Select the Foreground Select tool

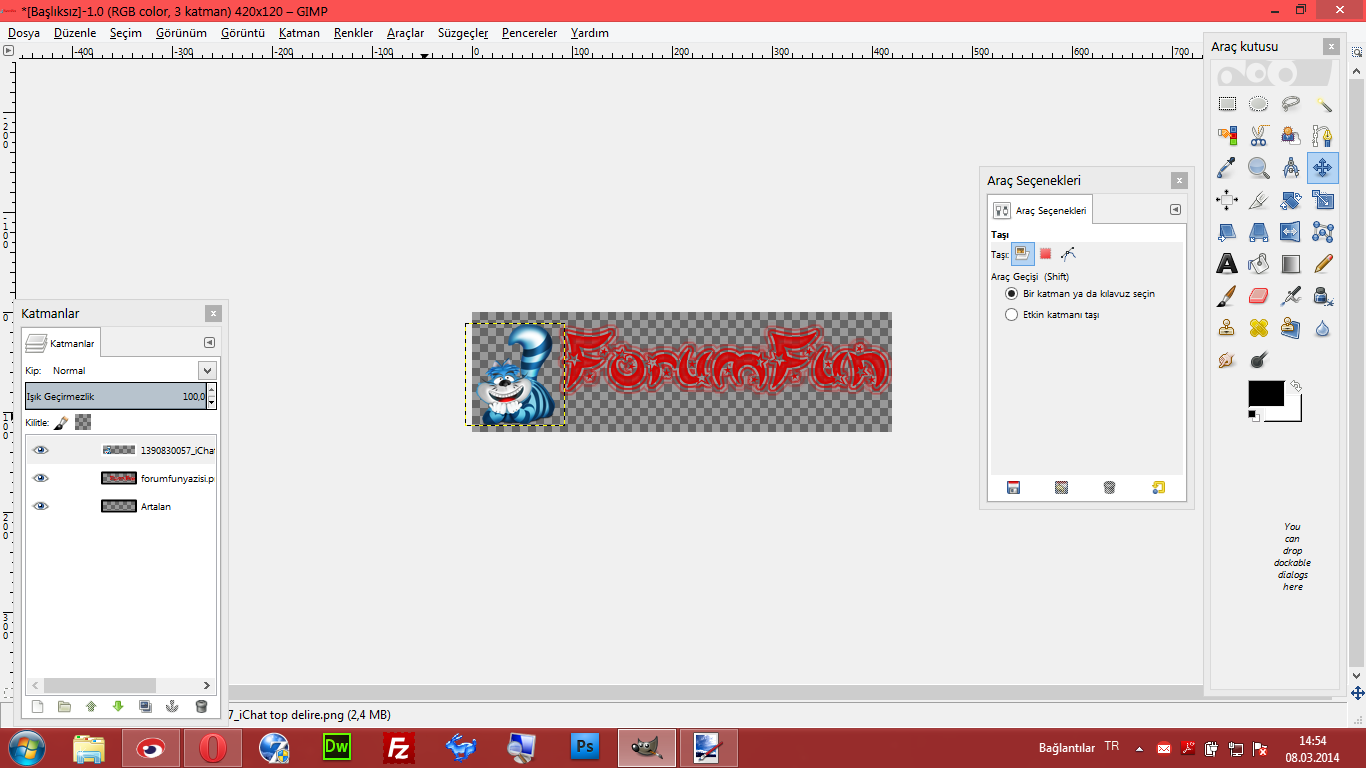coord(1291,135)
